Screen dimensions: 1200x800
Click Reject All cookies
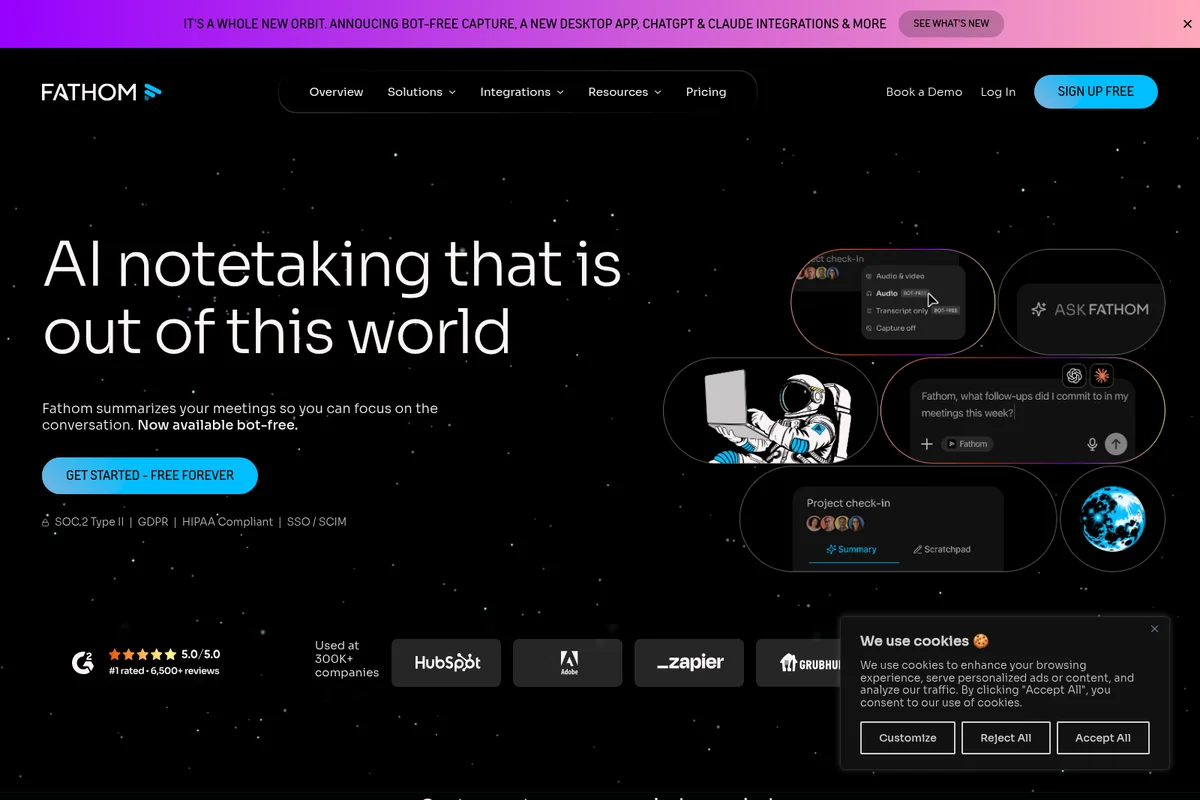[1006, 738]
